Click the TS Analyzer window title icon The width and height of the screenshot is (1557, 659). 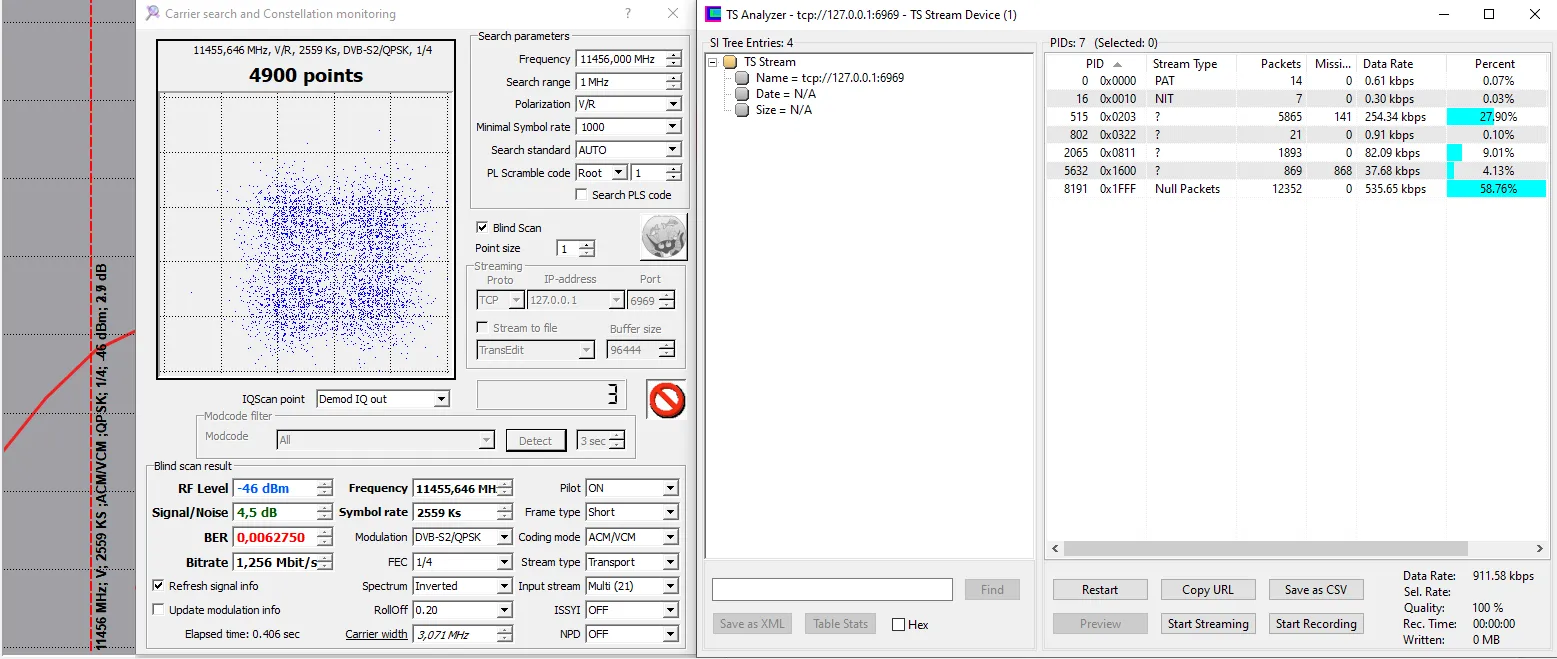tap(713, 14)
